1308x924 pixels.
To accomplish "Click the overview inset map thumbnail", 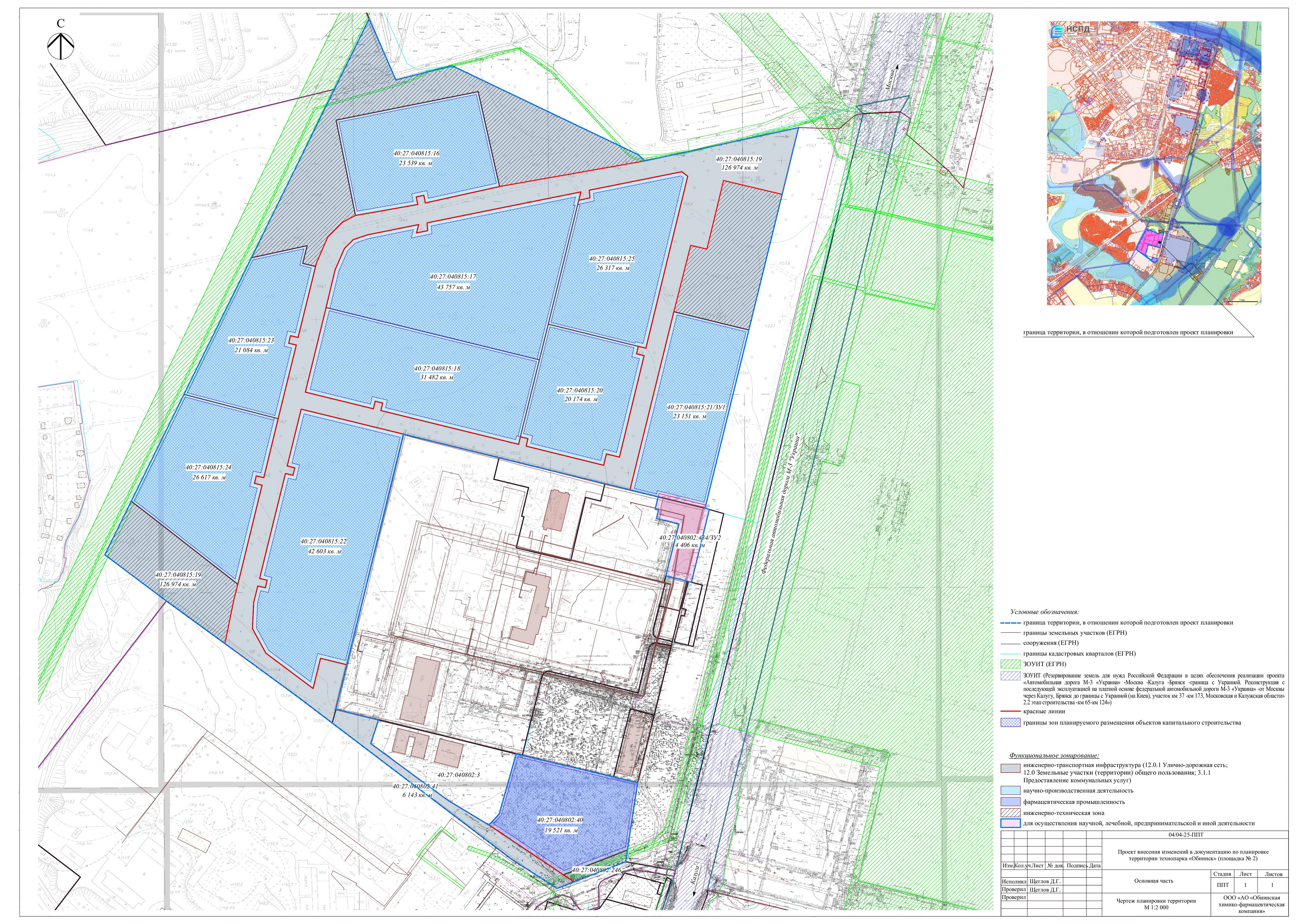I will pos(1154,163).
